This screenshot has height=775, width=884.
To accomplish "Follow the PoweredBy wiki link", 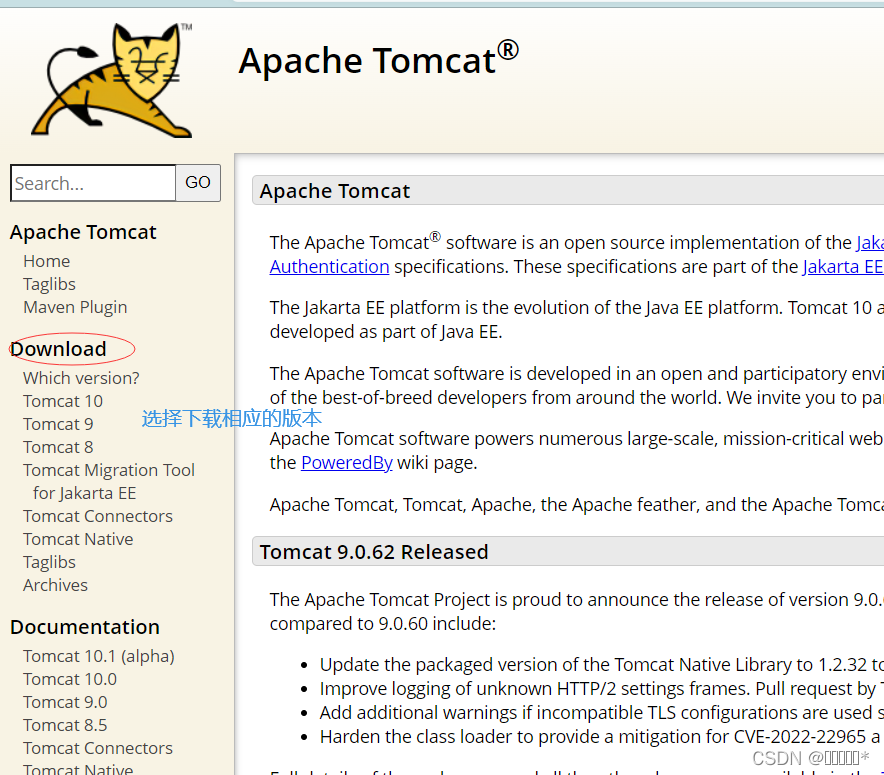I will pyautogui.click(x=347, y=463).
